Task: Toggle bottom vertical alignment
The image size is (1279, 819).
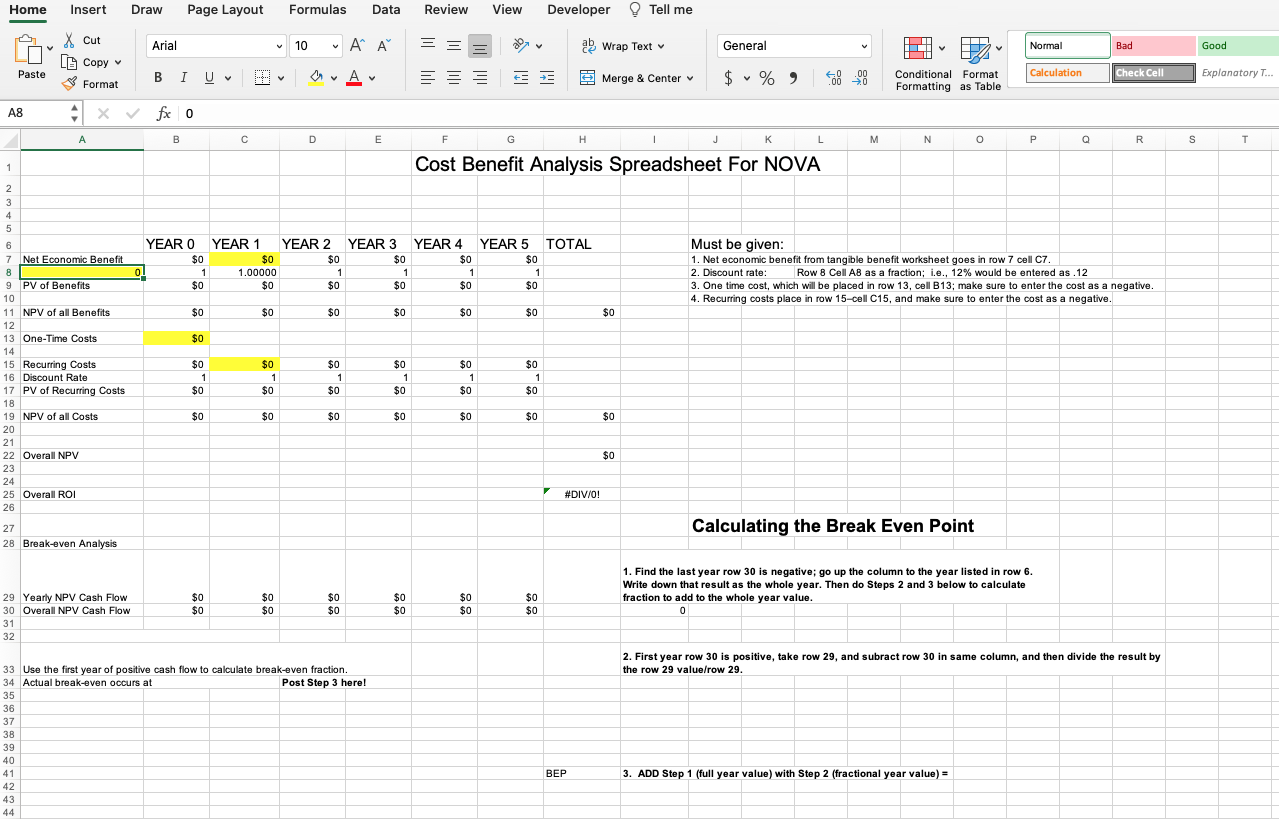Action: pos(480,46)
